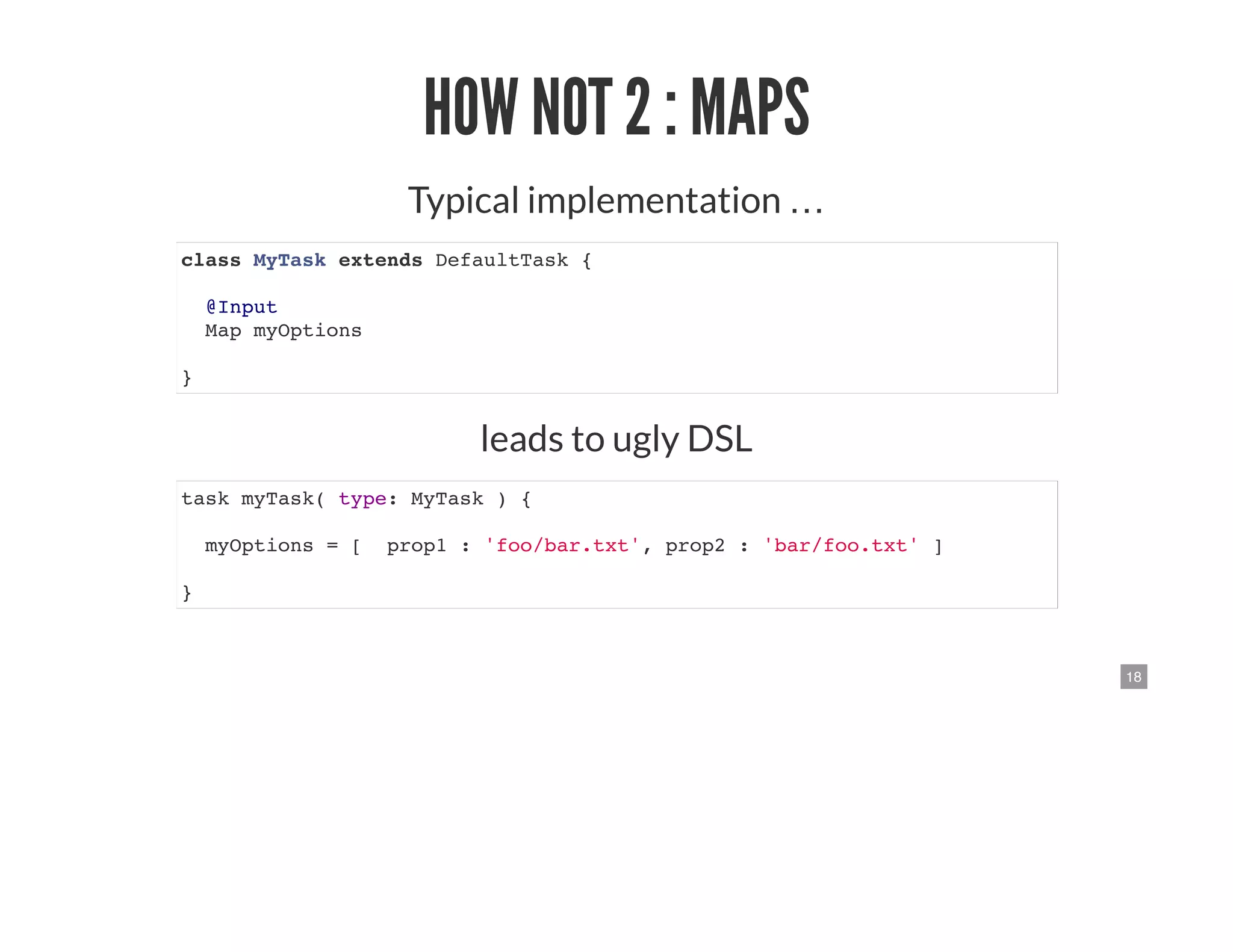Click the string 'bar/foo.txt'

pyautogui.click(x=840, y=546)
